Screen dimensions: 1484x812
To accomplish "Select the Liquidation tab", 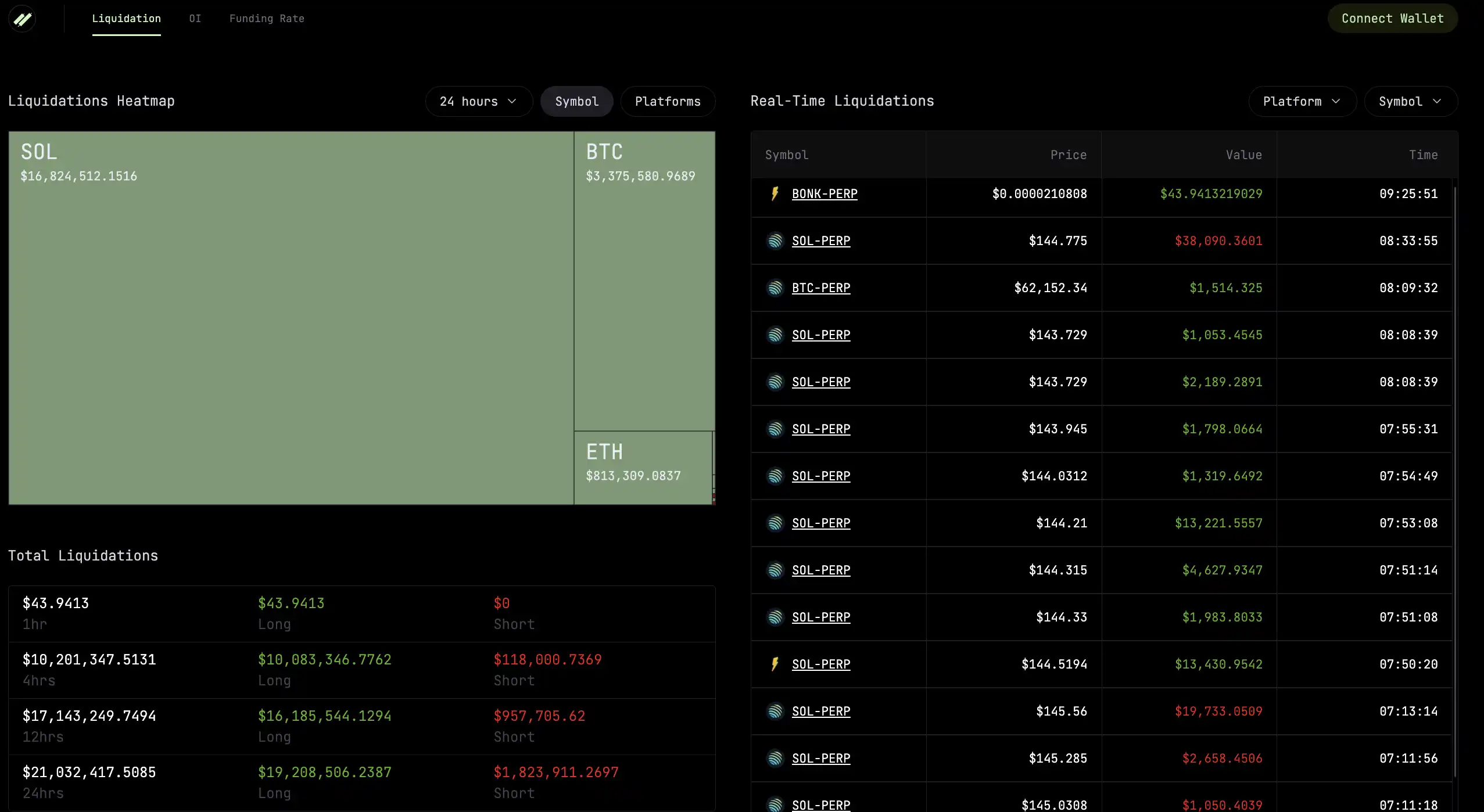I will point(126,18).
